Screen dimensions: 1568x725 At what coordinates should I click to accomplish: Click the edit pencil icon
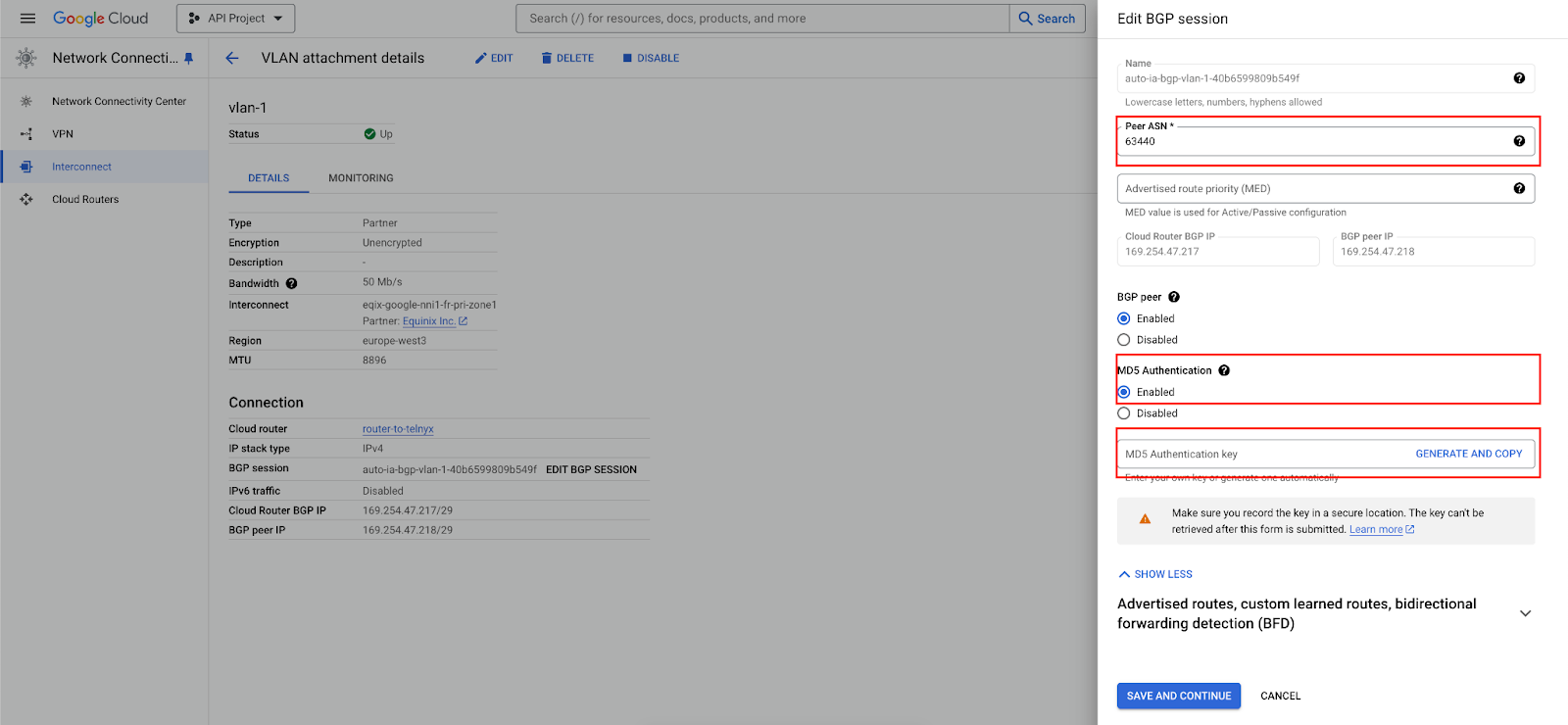click(480, 59)
